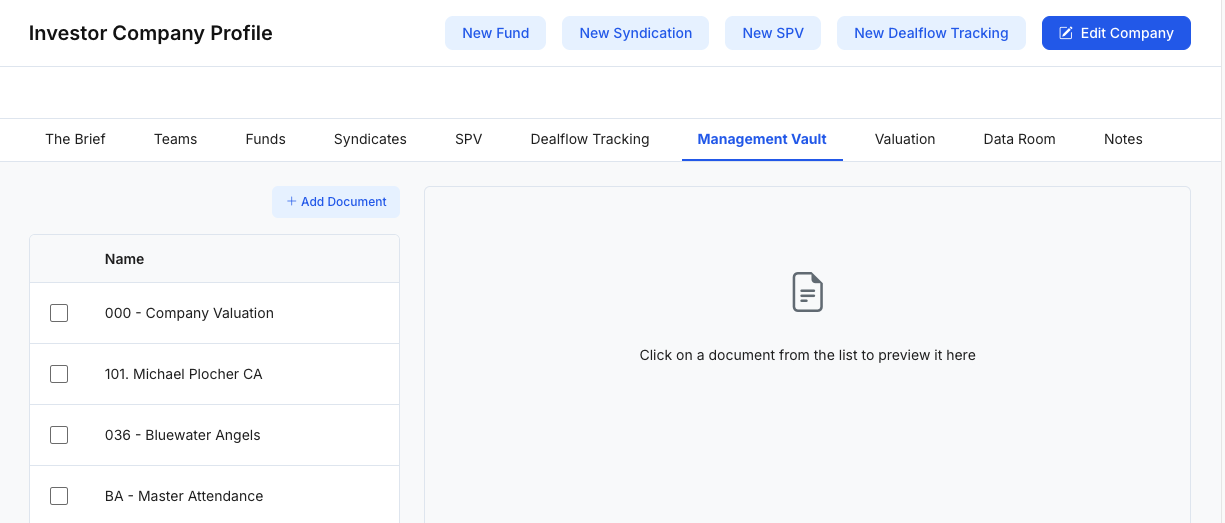This screenshot has width=1225, height=523.
Task: Toggle the BA - Master Attendance checkbox
Action: coord(59,496)
